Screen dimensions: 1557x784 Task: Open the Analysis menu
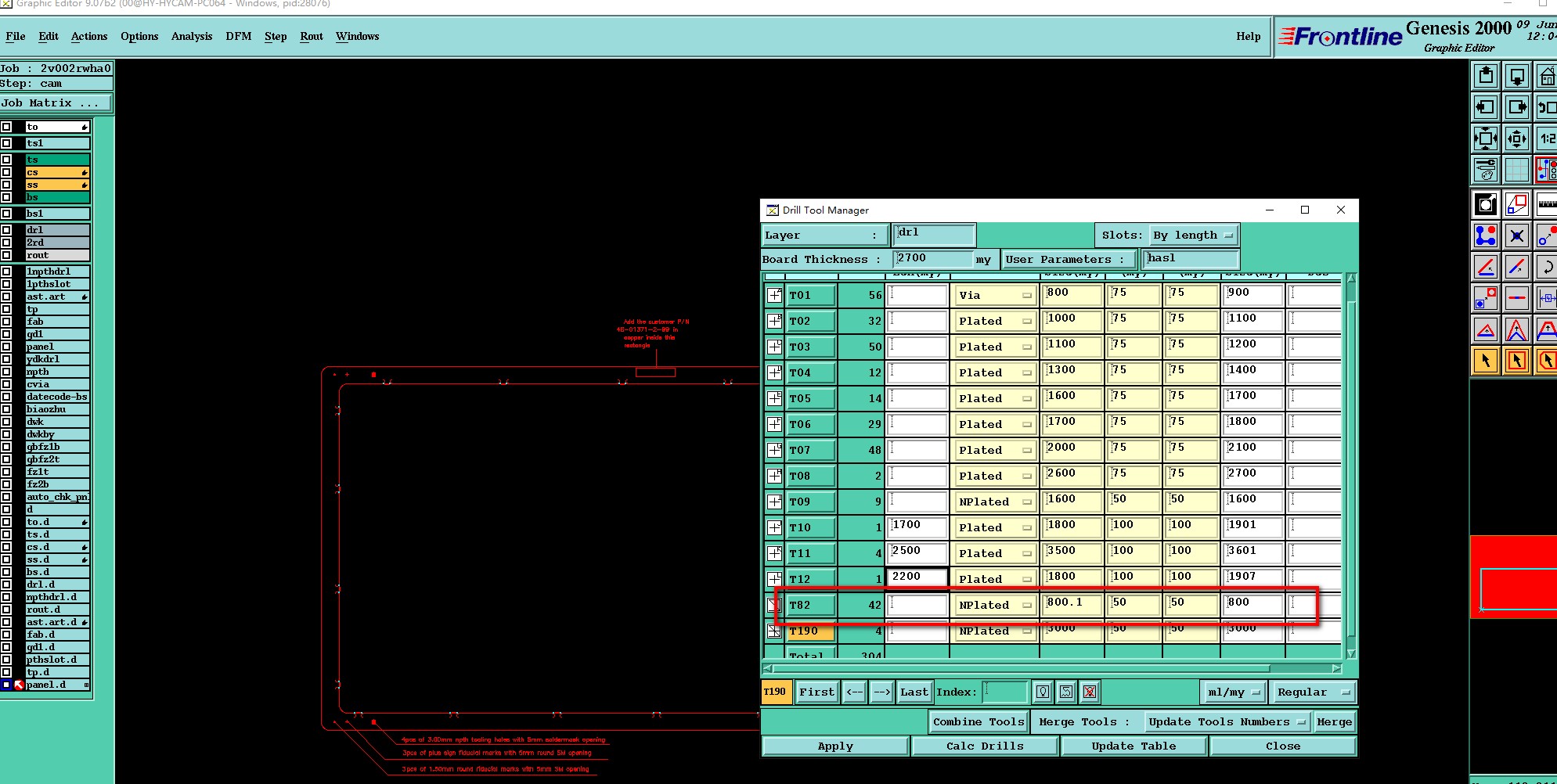[x=192, y=36]
